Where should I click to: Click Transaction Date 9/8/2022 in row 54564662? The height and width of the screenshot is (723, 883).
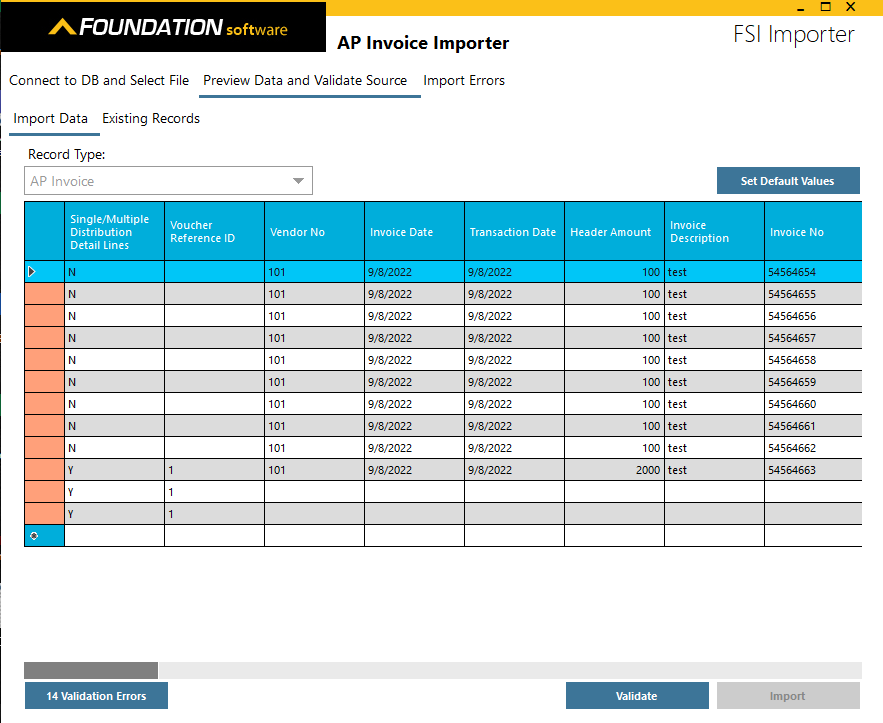(514, 448)
